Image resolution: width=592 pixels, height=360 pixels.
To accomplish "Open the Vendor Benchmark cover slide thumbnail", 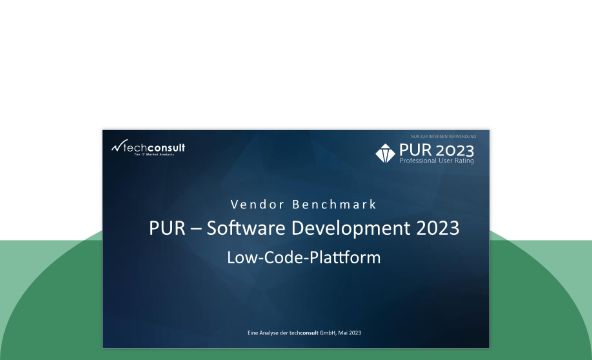I will (x=296, y=239).
